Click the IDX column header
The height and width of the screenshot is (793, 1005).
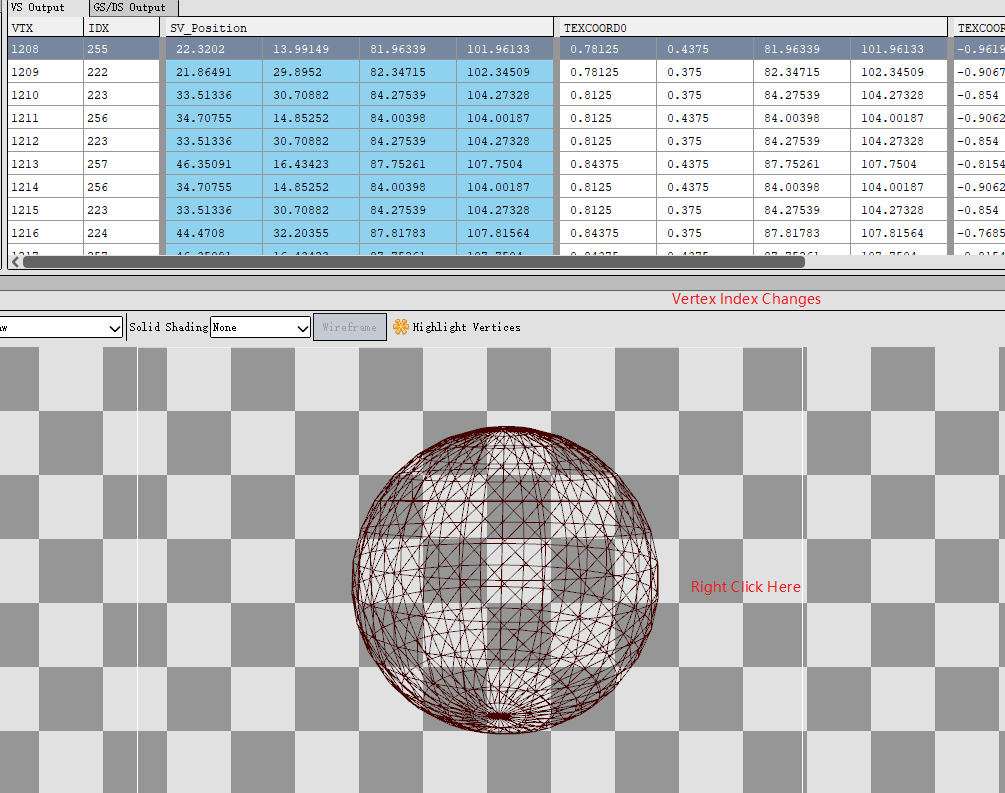(x=120, y=27)
